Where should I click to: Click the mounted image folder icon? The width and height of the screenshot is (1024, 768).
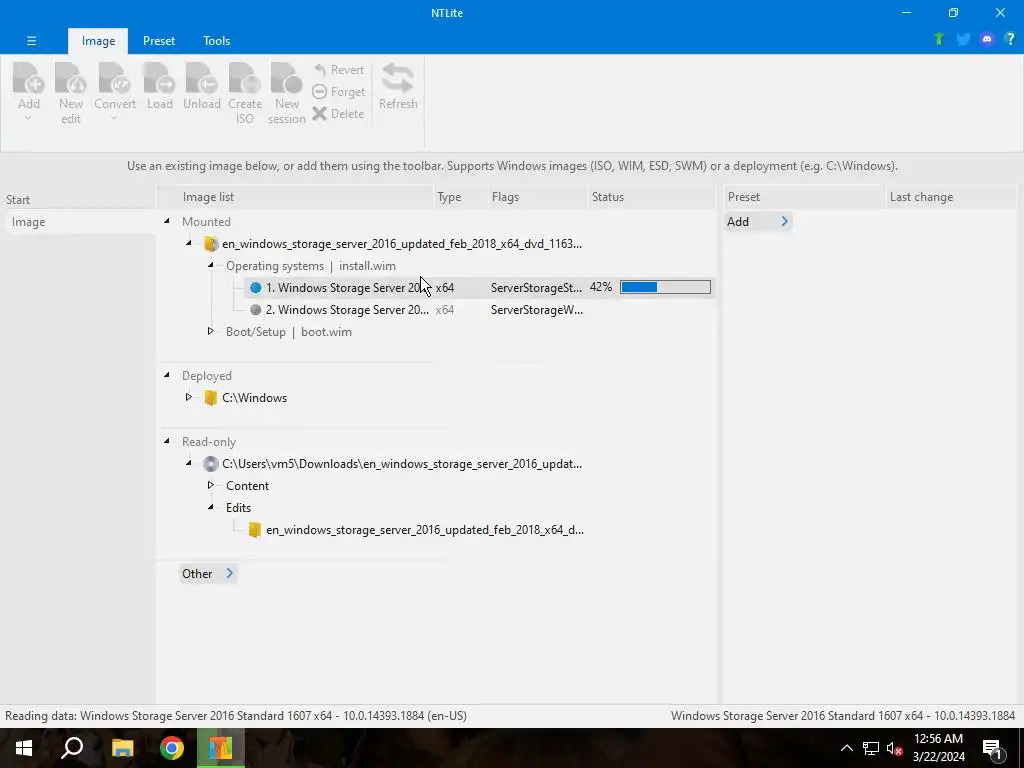[211, 244]
